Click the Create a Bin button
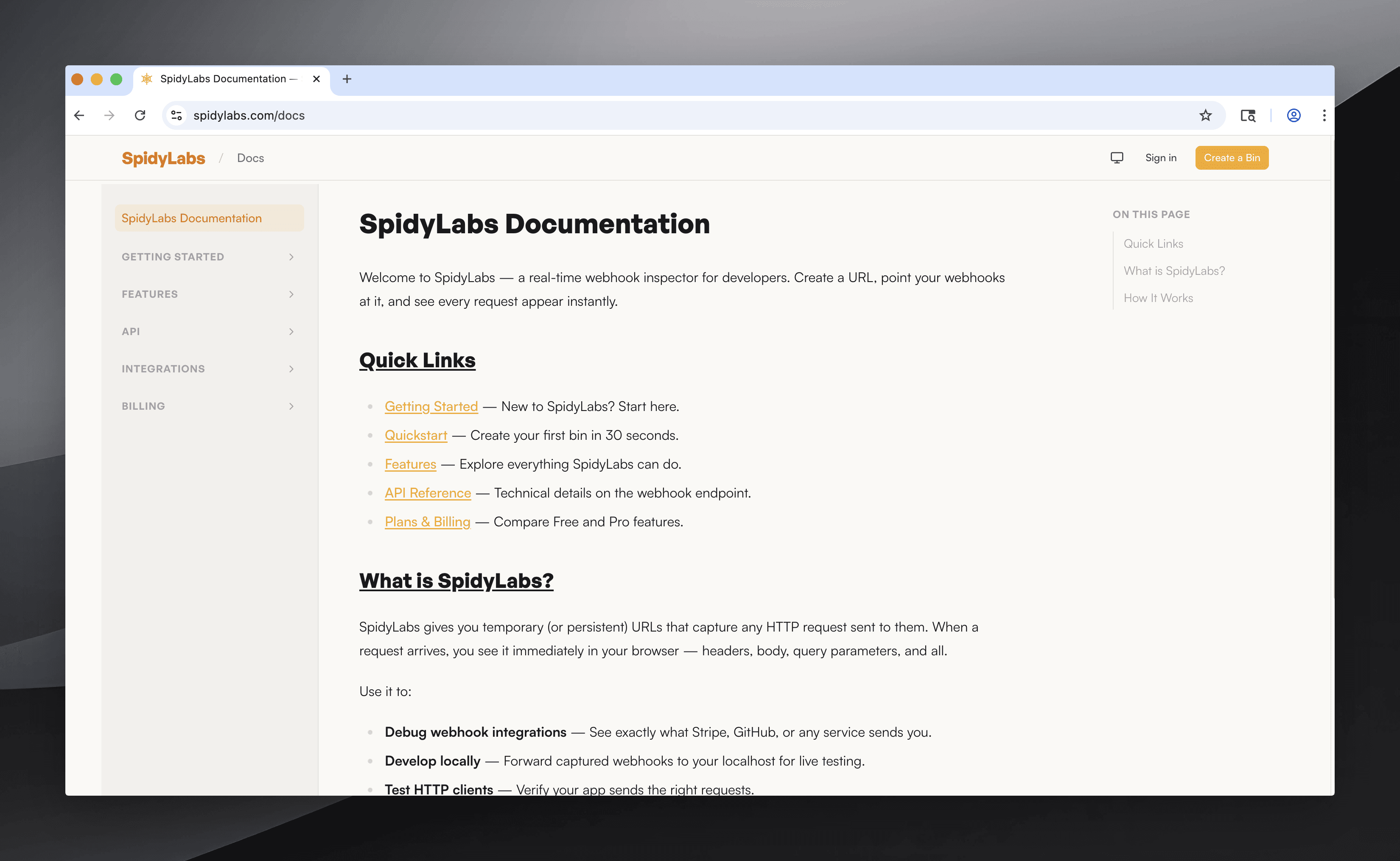This screenshot has width=1400, height=861. coord(1232,158)
